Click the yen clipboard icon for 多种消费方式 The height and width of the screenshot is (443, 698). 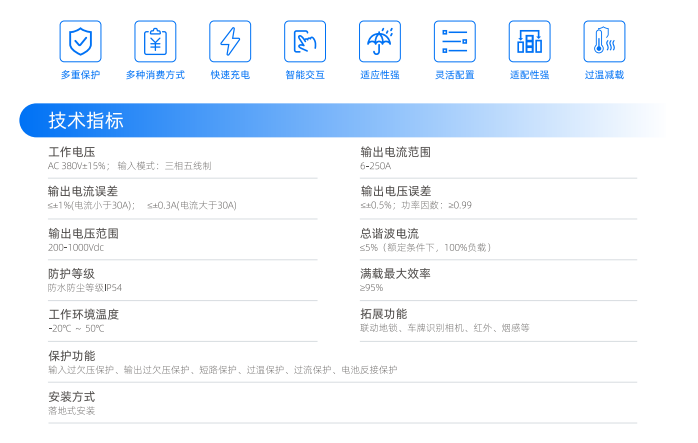pos(155,41)
